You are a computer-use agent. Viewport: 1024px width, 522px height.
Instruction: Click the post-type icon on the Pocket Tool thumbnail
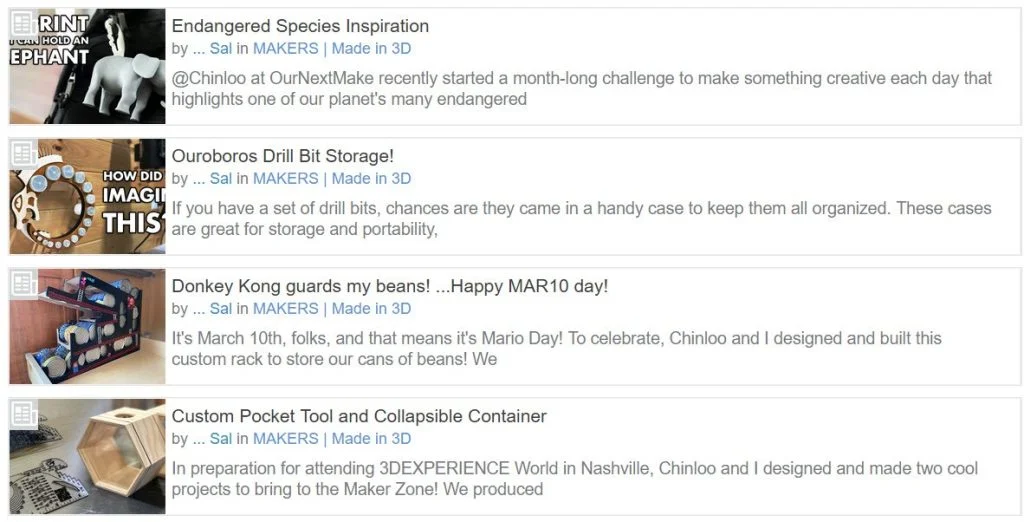[22, 413]
